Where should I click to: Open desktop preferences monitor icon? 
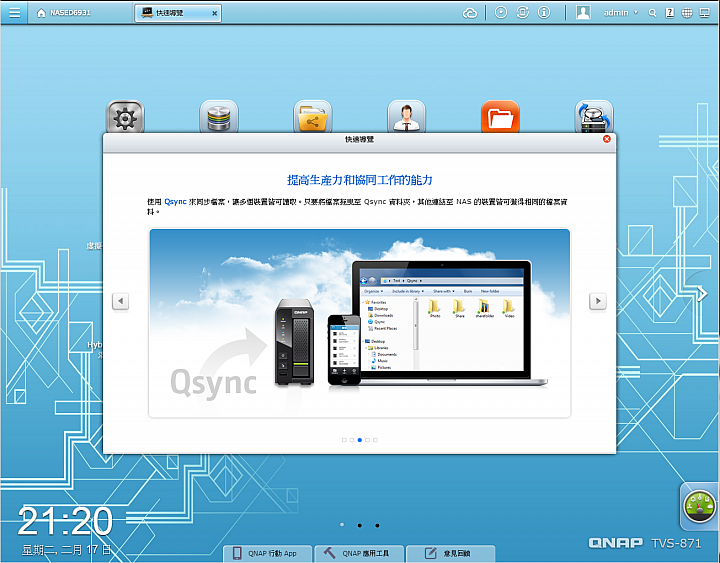704,13
